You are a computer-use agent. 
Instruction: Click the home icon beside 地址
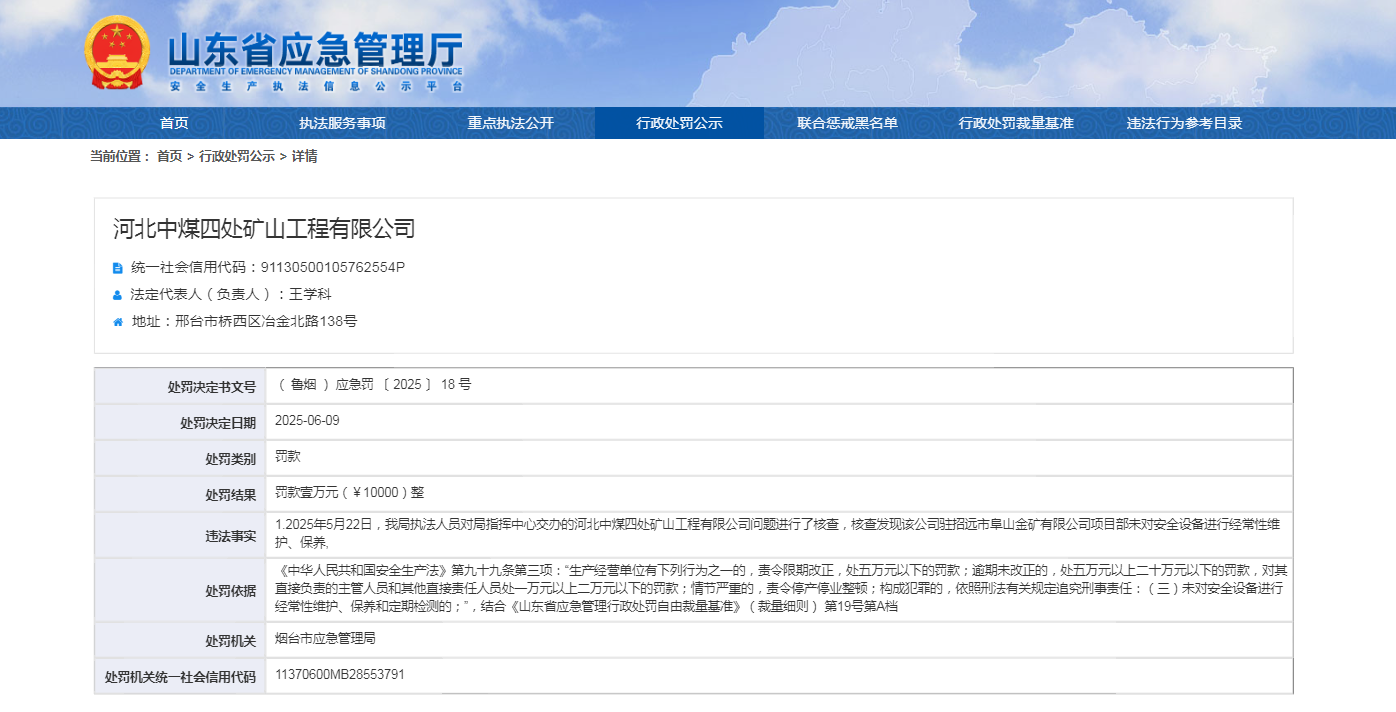coord(117,322)
